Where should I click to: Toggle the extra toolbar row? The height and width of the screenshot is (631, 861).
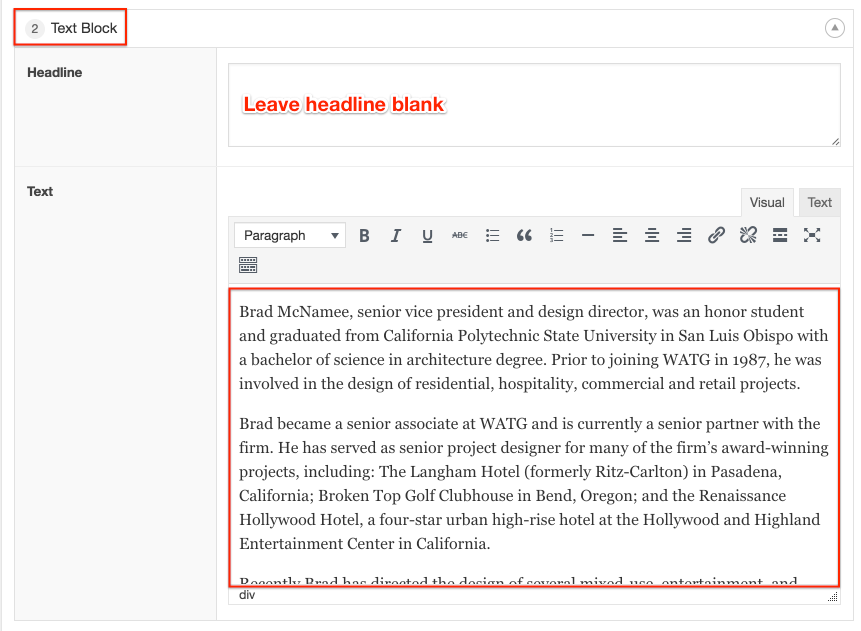pos(248,265)
